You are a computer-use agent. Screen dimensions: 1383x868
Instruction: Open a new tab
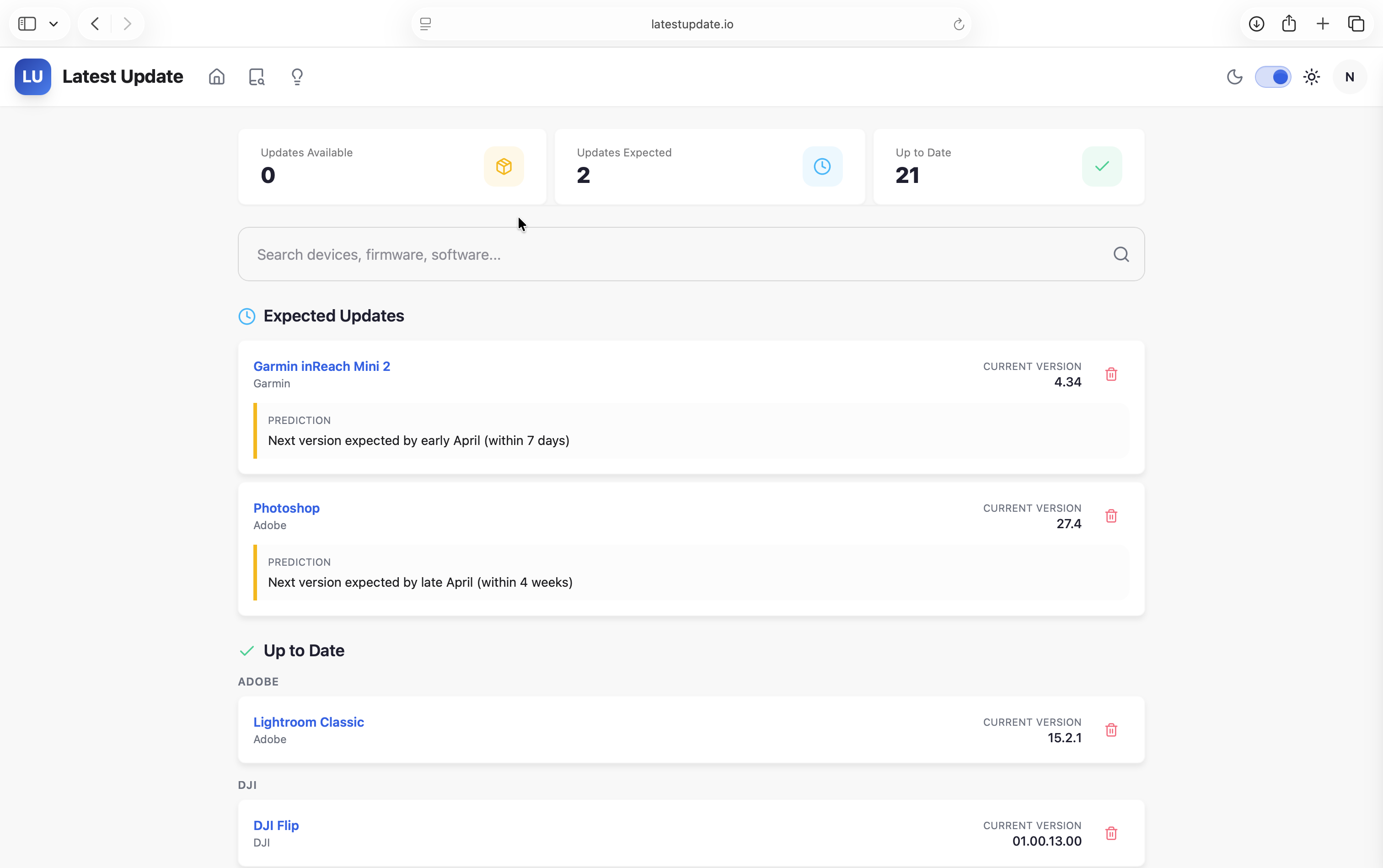(1323, 23)
